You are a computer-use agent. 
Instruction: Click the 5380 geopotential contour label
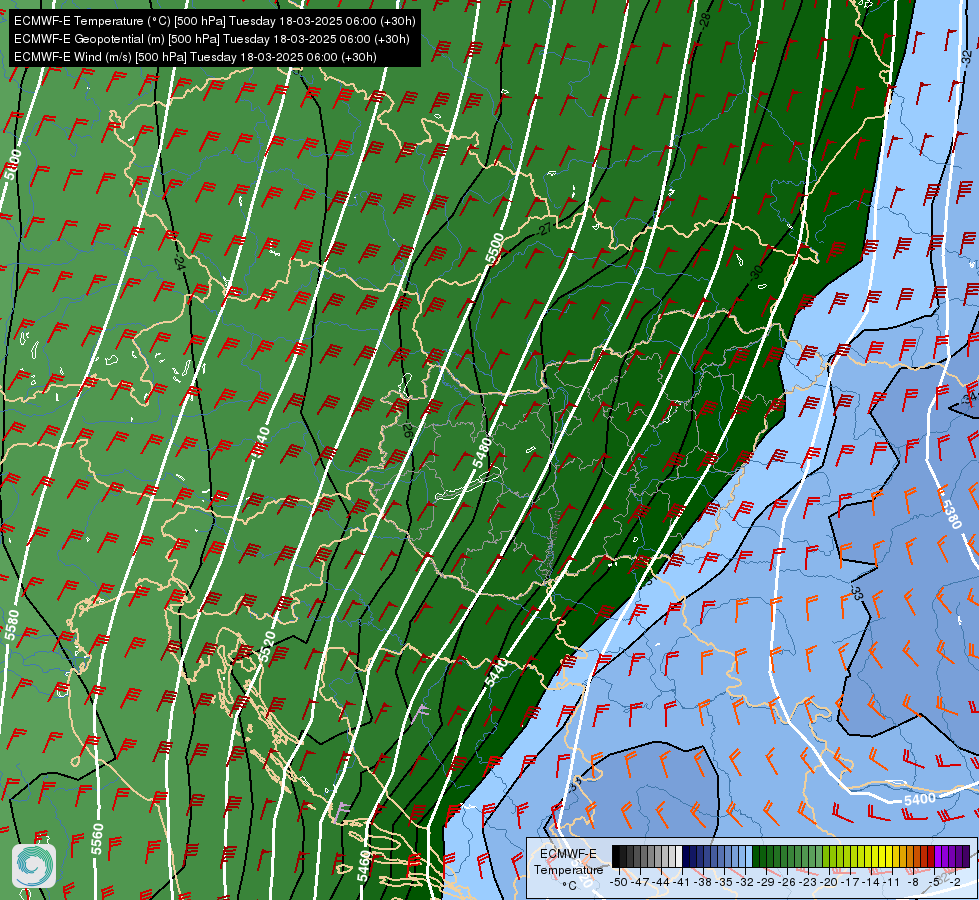[950, 514]
